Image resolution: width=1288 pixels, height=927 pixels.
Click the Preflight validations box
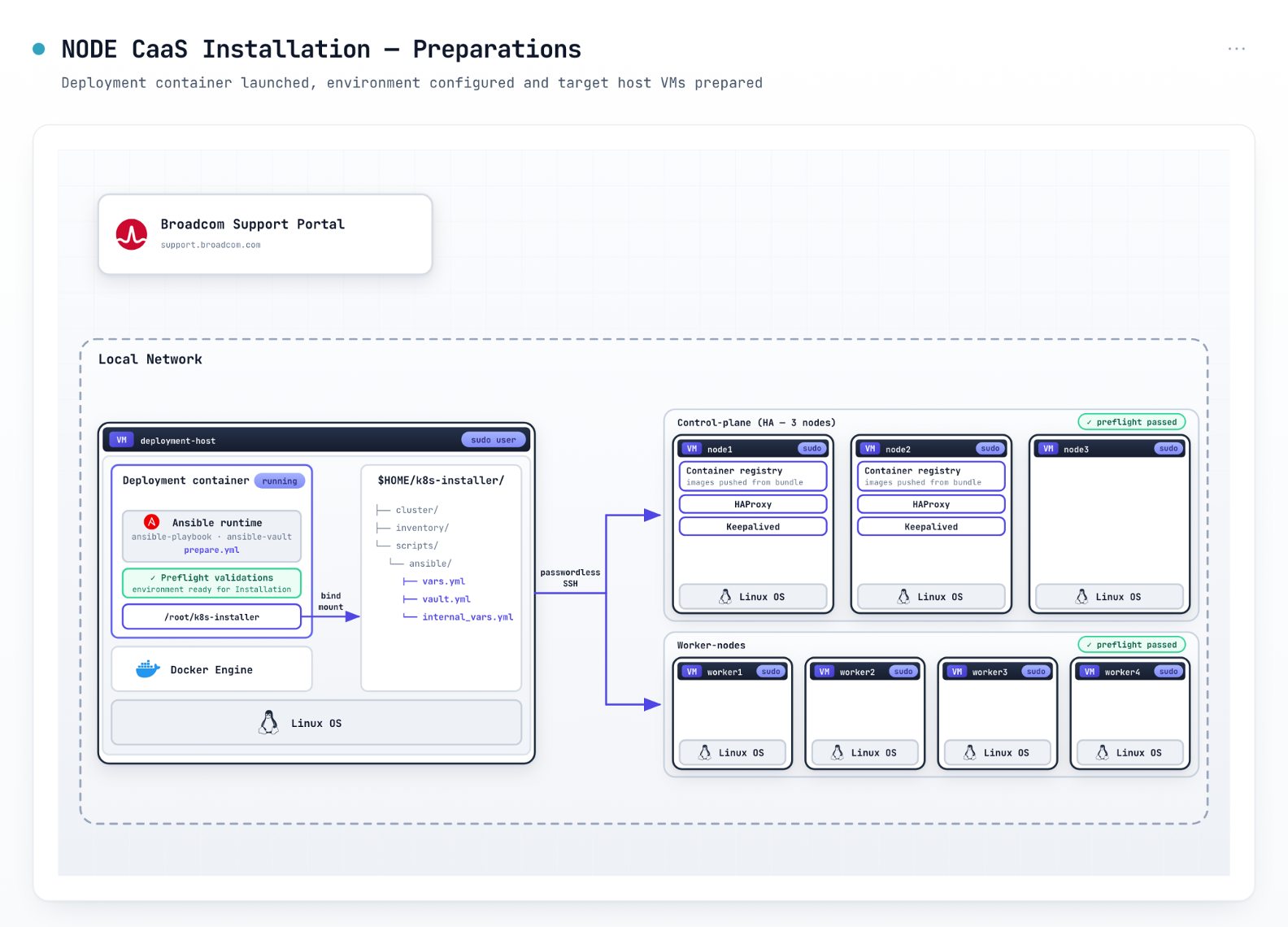211,583
